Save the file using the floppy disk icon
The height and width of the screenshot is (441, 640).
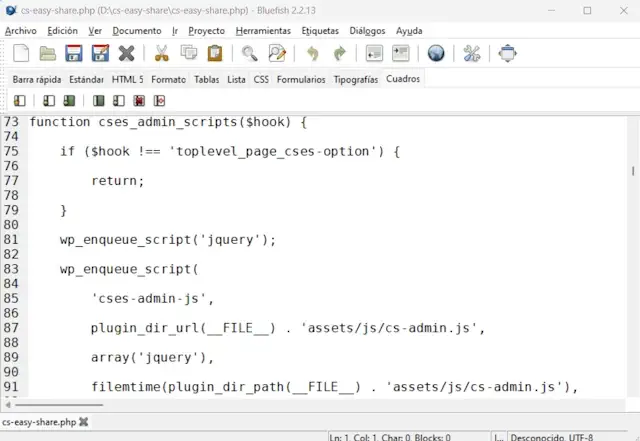tap(74, 53)
